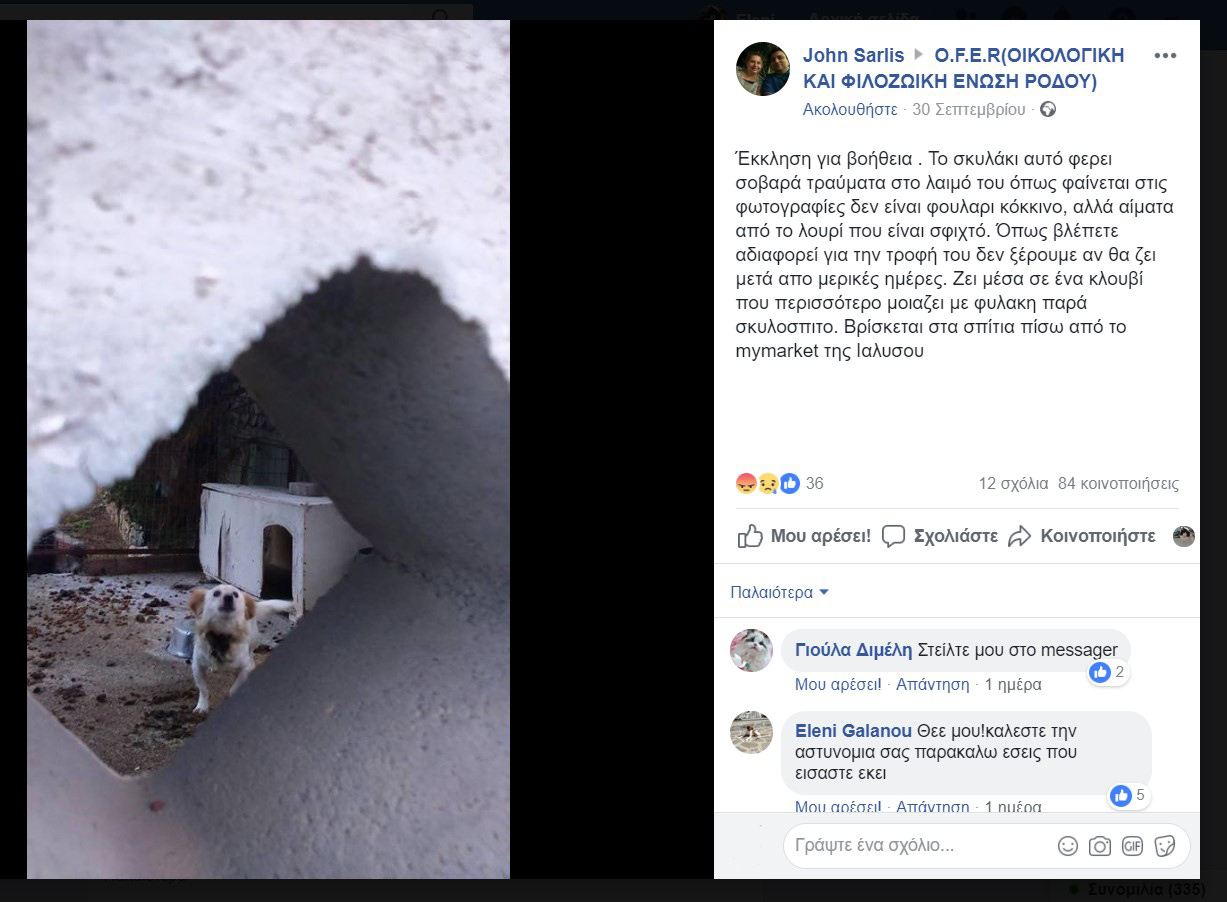Click Απάντηση under Γιούλα Διμέλη's comment

[932, 685]
